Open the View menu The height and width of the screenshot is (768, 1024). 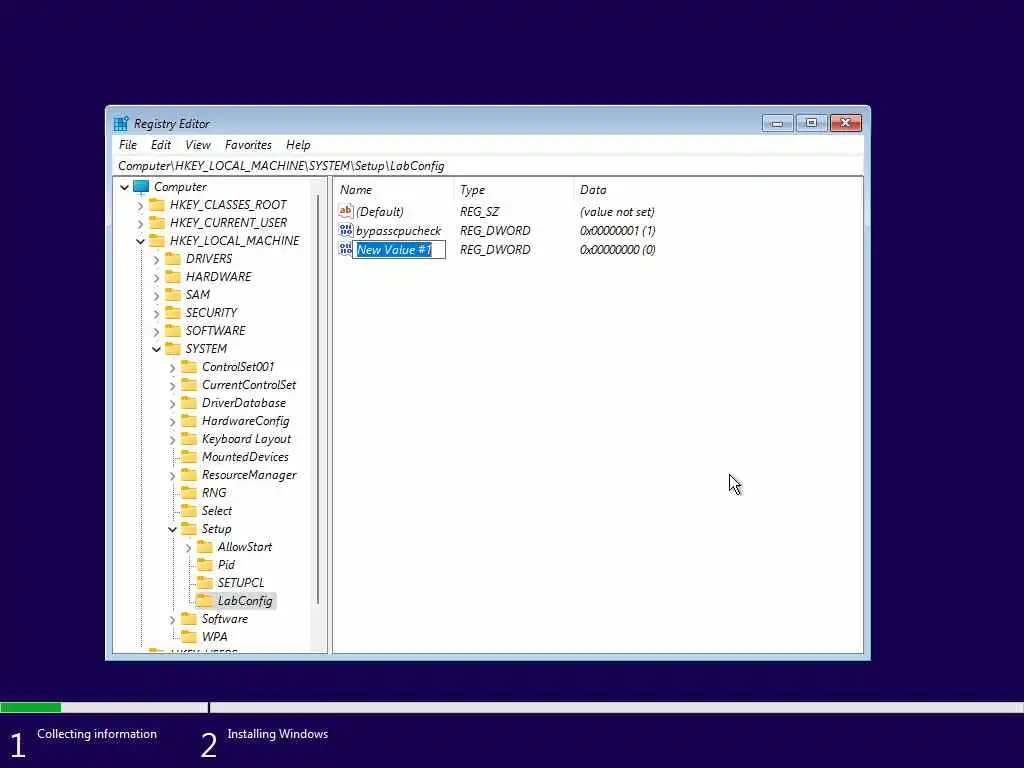198,145
